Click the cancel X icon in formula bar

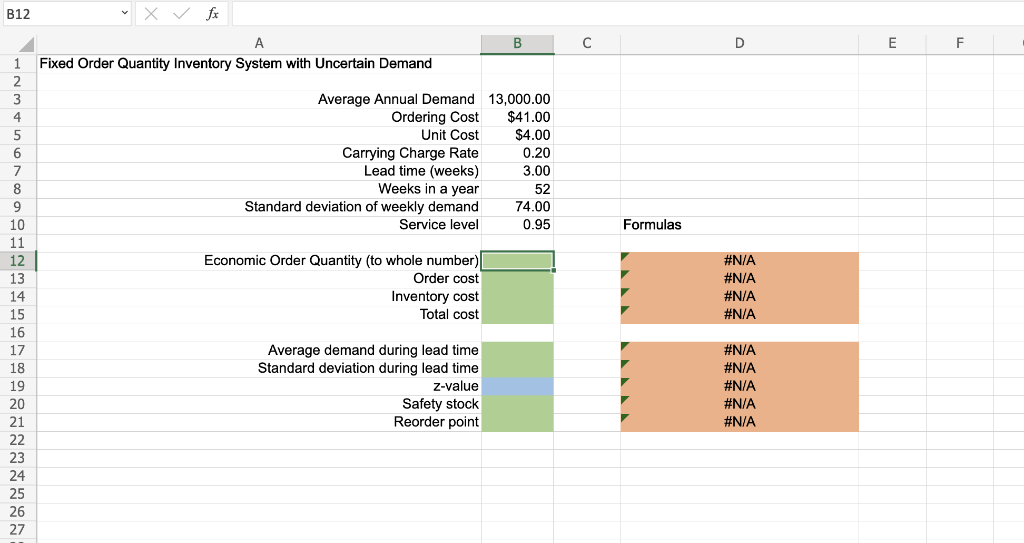(151, 14)
